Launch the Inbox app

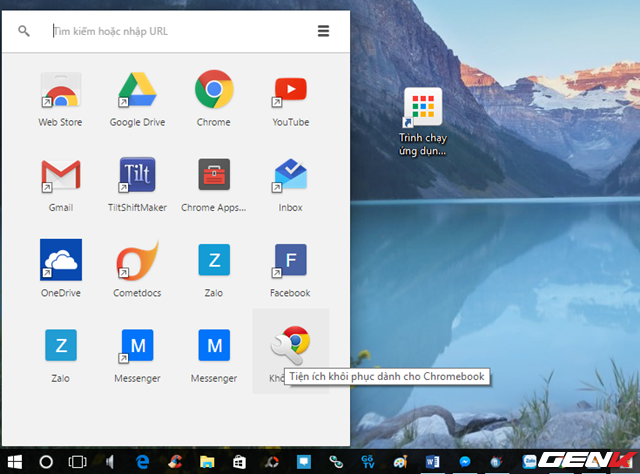[x=290, y=175]
